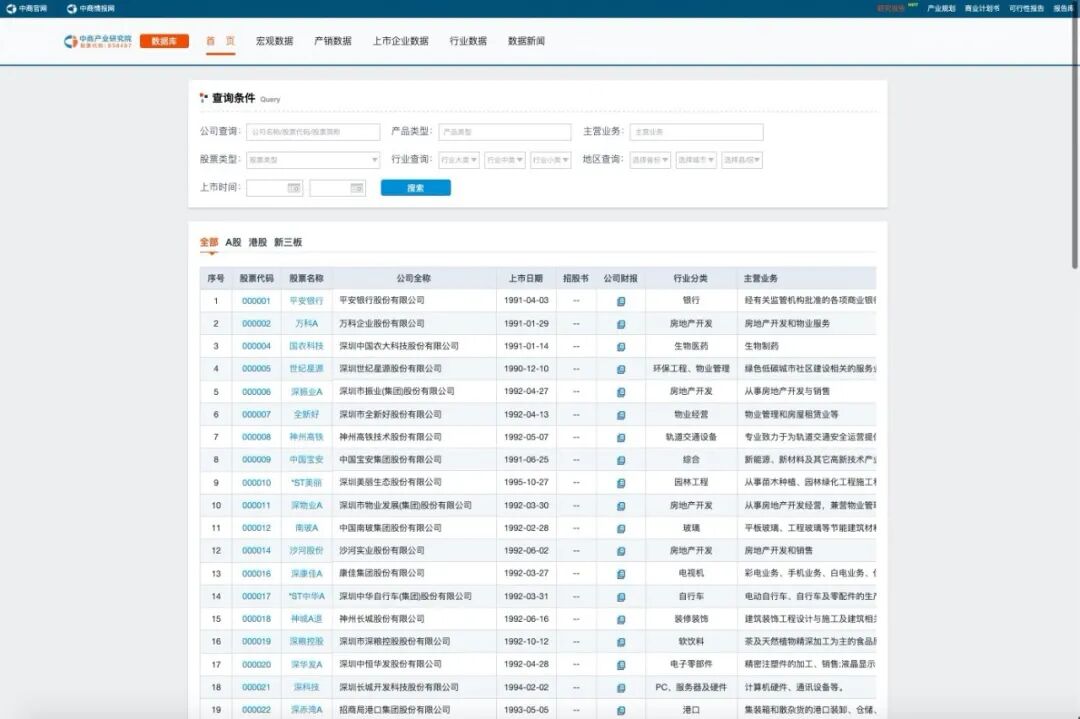The height and width of the screenshot is (719, 1080).
Task: Open 产业规划 link in top bar
Action: (941, 8)
